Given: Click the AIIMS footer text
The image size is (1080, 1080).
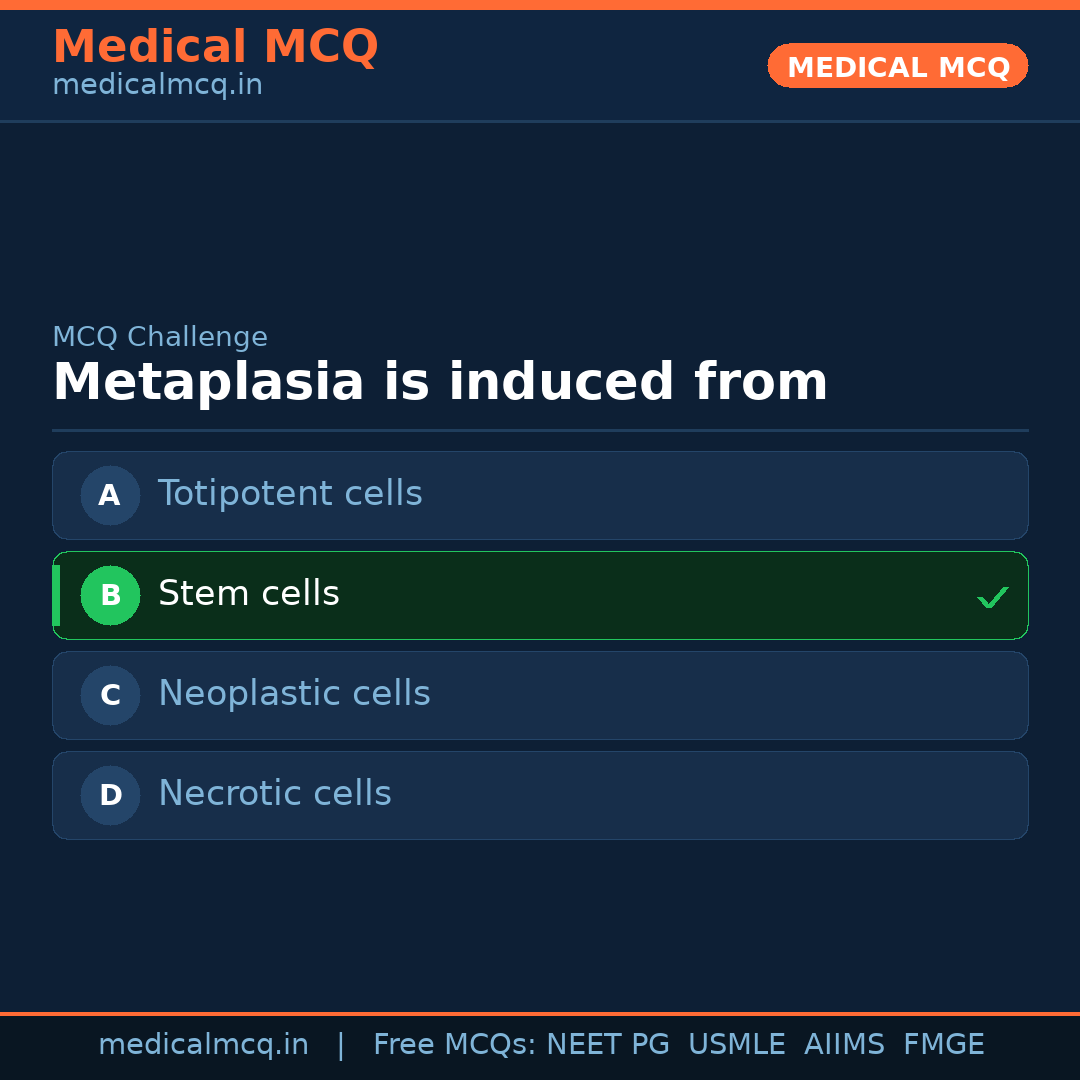Looking at the screenshot, I should [x=844, y=1045].
